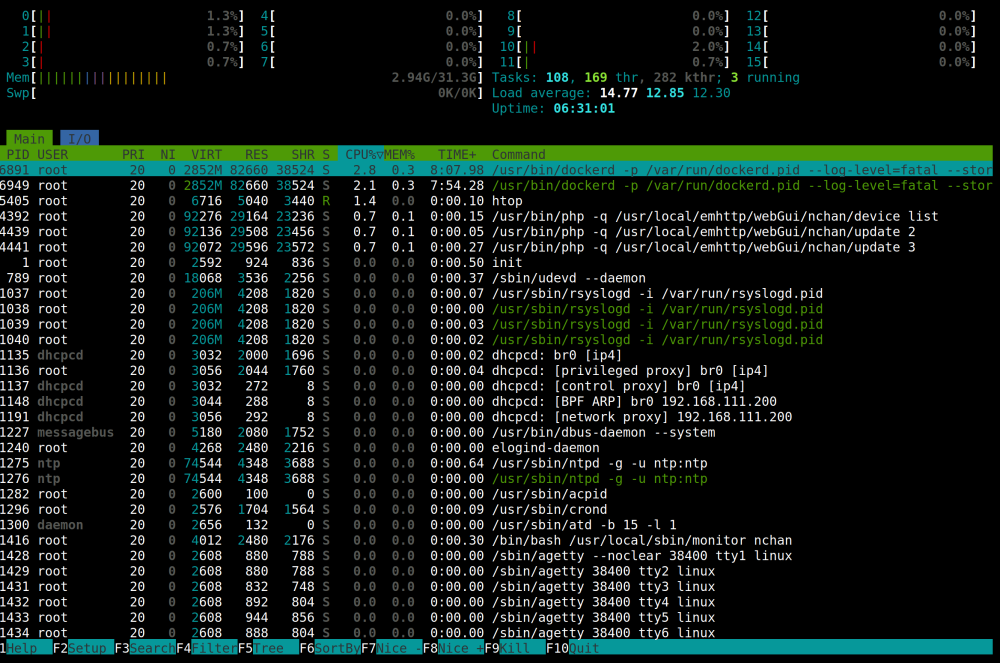Image resolution: width=1000 pixels, height=663 pixels.
Task: Sort by PID column header
Action: pos(18,154)
